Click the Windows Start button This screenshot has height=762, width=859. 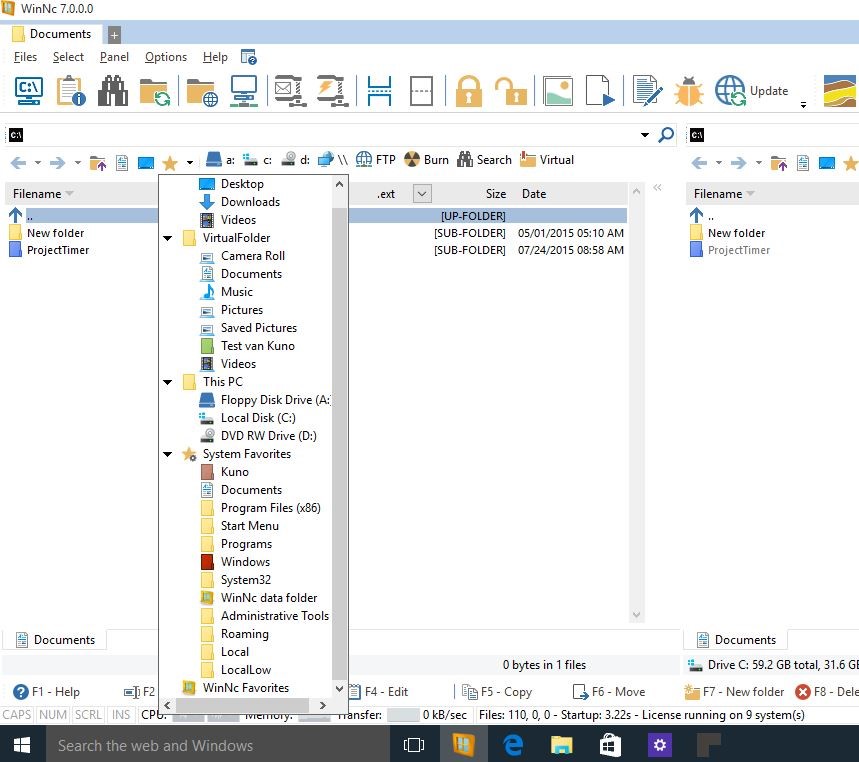[22, 744]
